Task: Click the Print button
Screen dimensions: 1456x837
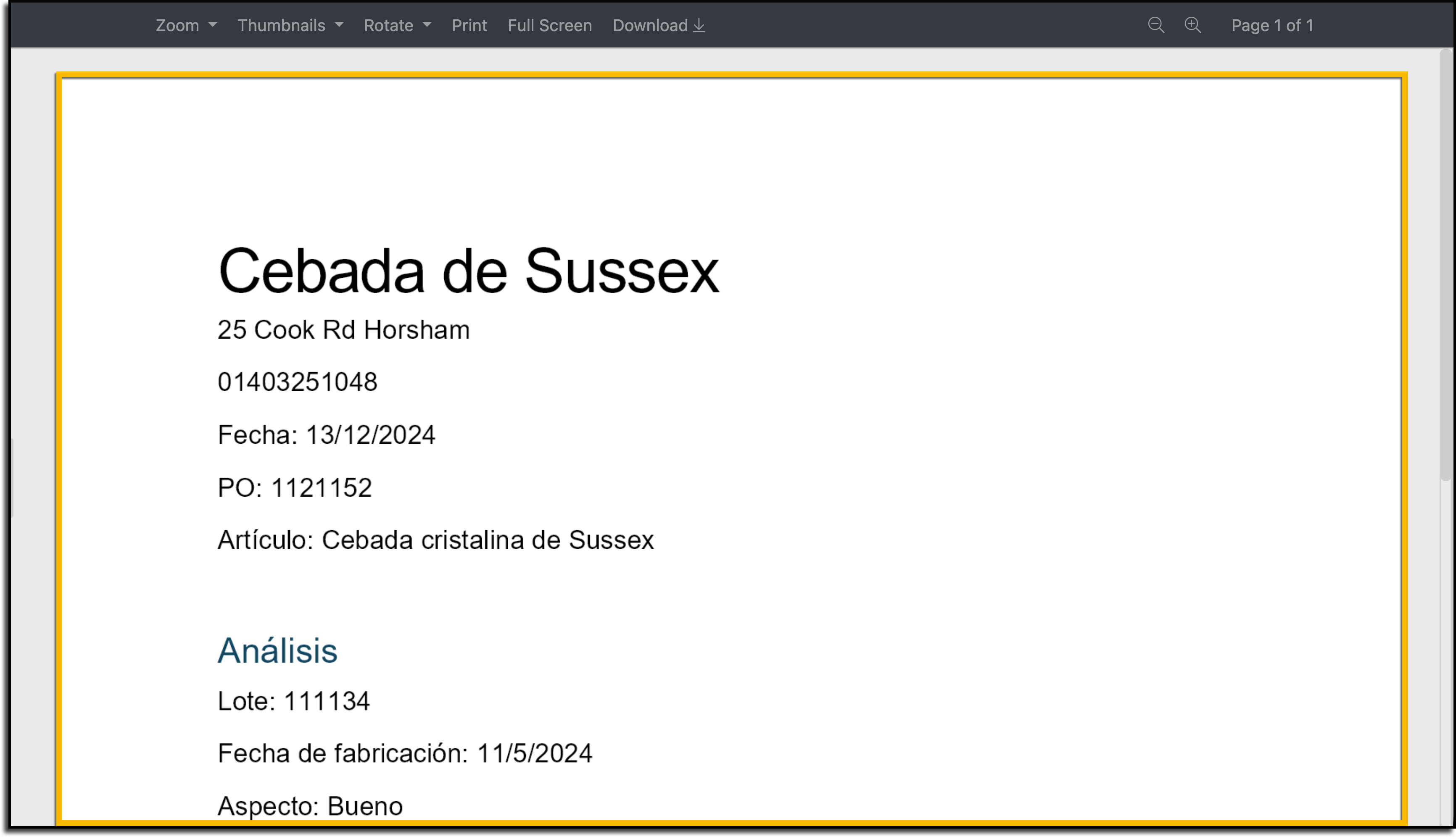Action: tap(469, 25)
